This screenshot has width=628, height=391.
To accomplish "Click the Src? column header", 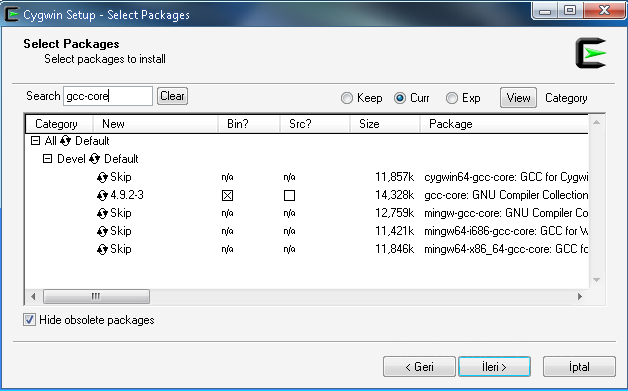I will click(x=315, y=124).
